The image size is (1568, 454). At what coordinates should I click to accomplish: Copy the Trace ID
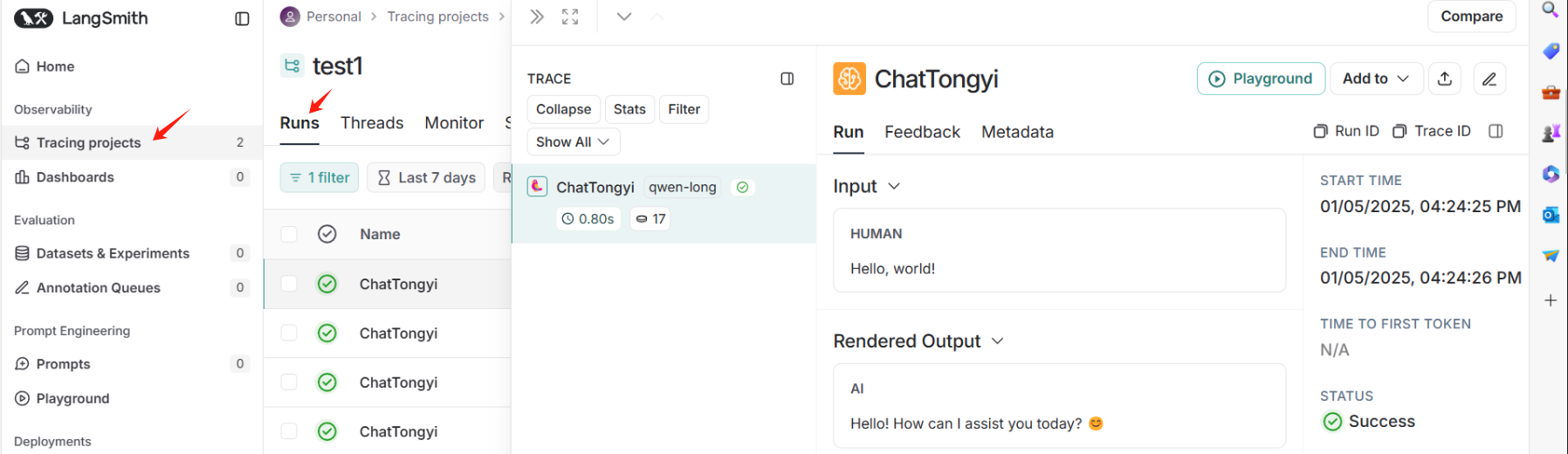(x=1431, y=131)
